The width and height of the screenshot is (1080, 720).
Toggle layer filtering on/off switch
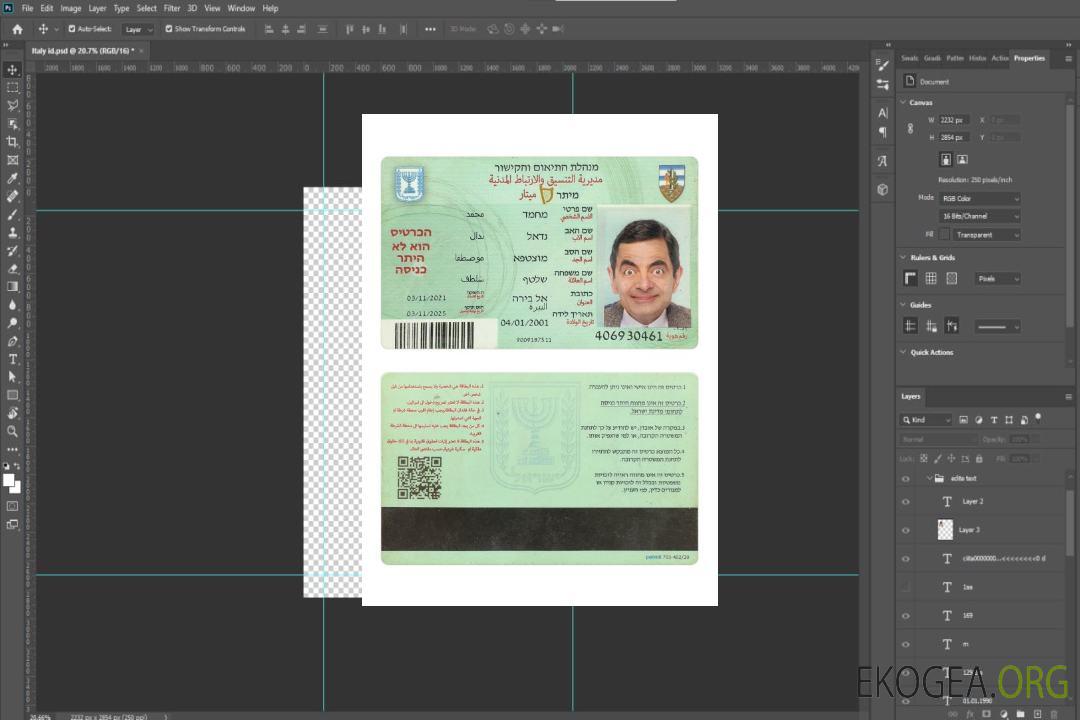[1038, 418]
